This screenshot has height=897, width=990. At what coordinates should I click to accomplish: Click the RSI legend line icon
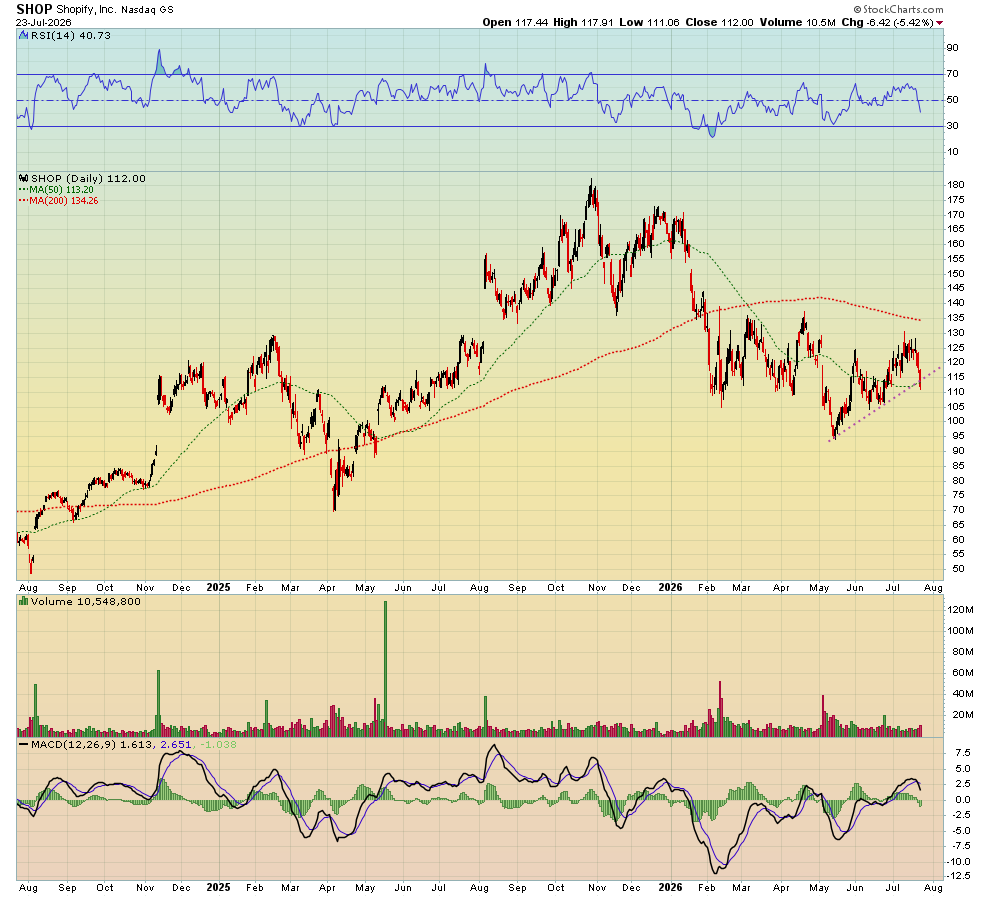click(x=25, y=35)
